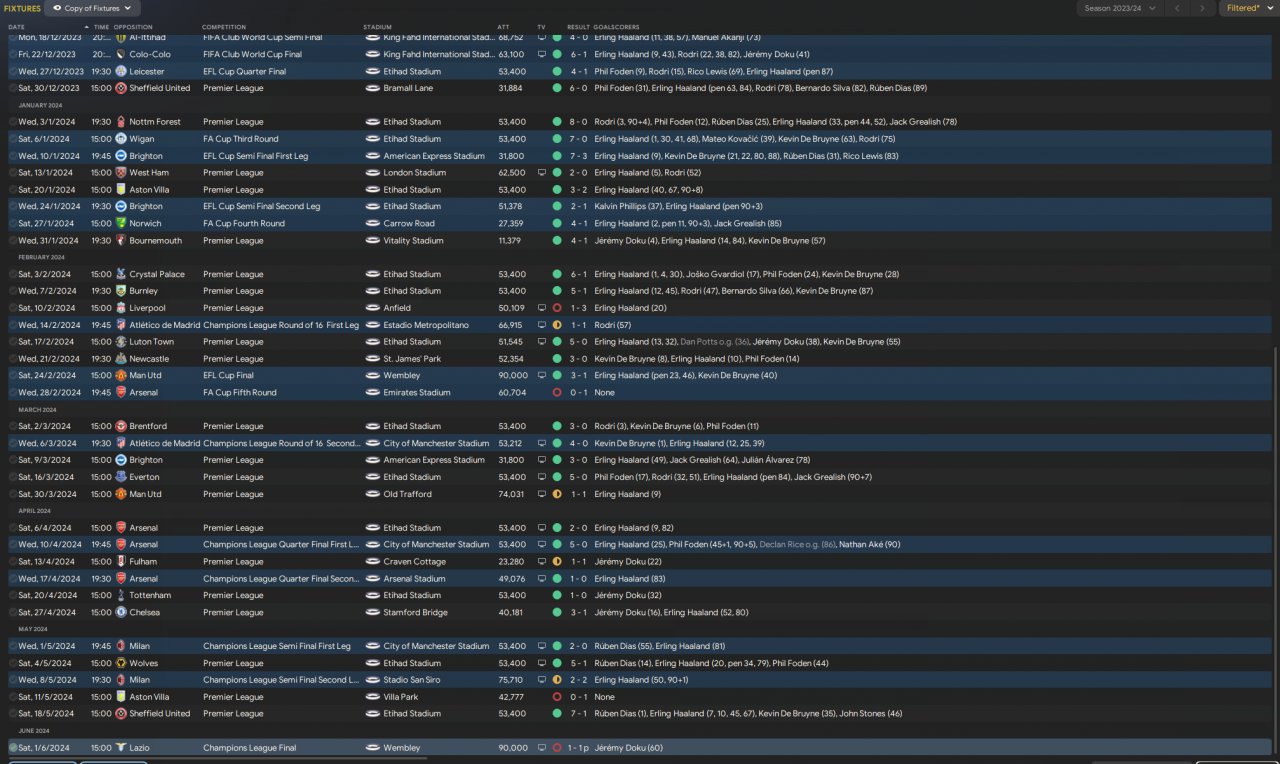Click the West Ham club badge
This screenshot has height=764, width=1280.
[120, 173]
